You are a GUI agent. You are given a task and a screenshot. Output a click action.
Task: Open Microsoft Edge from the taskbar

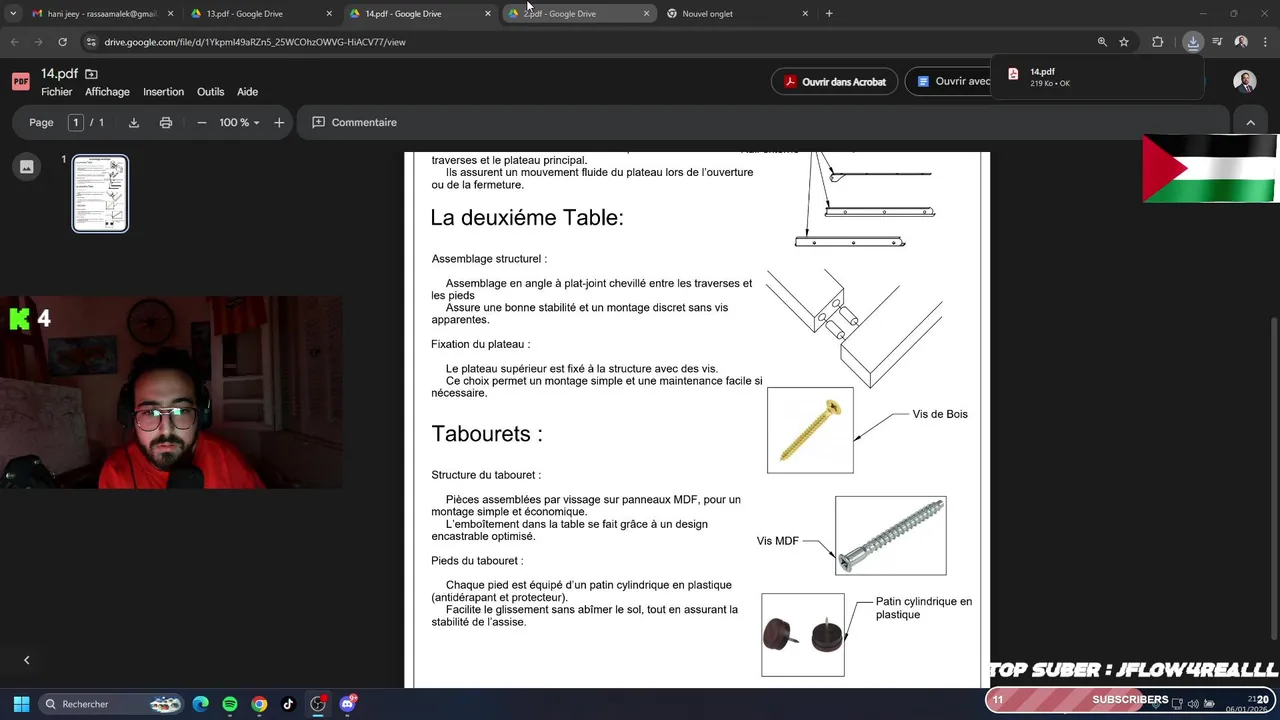tap(201, 704)
